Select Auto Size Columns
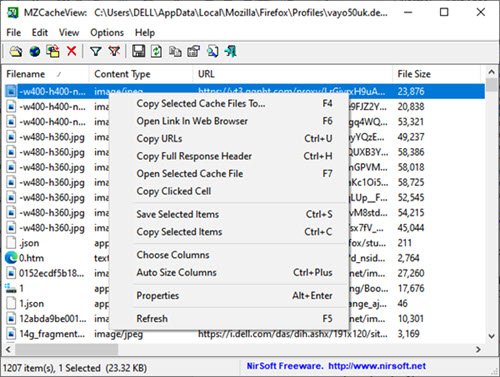 [230, 273]
